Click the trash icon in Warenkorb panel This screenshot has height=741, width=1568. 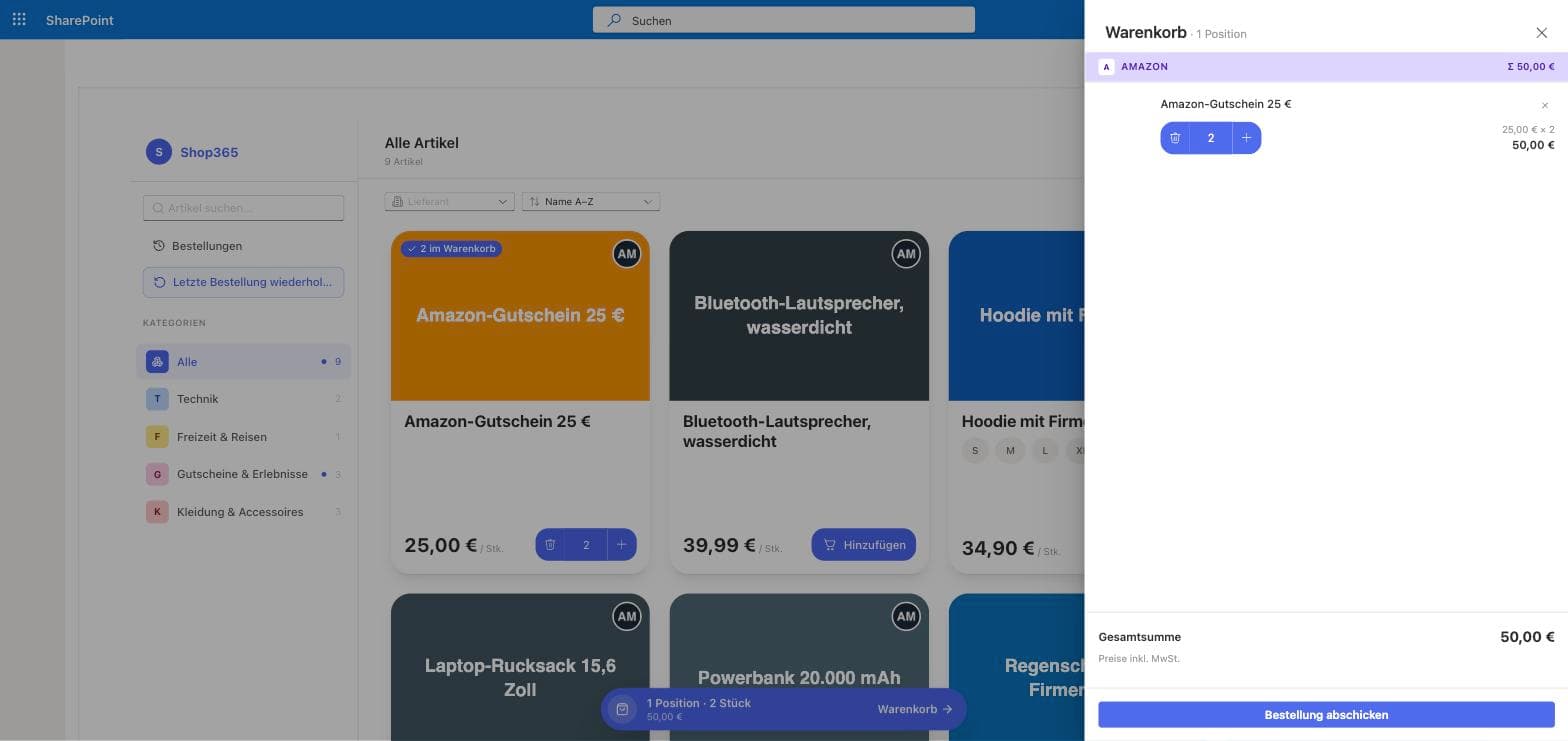click(x=1175, y=138)
